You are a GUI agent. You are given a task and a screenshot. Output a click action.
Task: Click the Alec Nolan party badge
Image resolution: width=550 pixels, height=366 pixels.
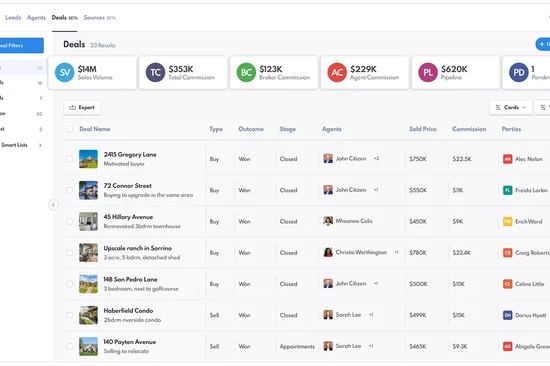pos(508,159)
